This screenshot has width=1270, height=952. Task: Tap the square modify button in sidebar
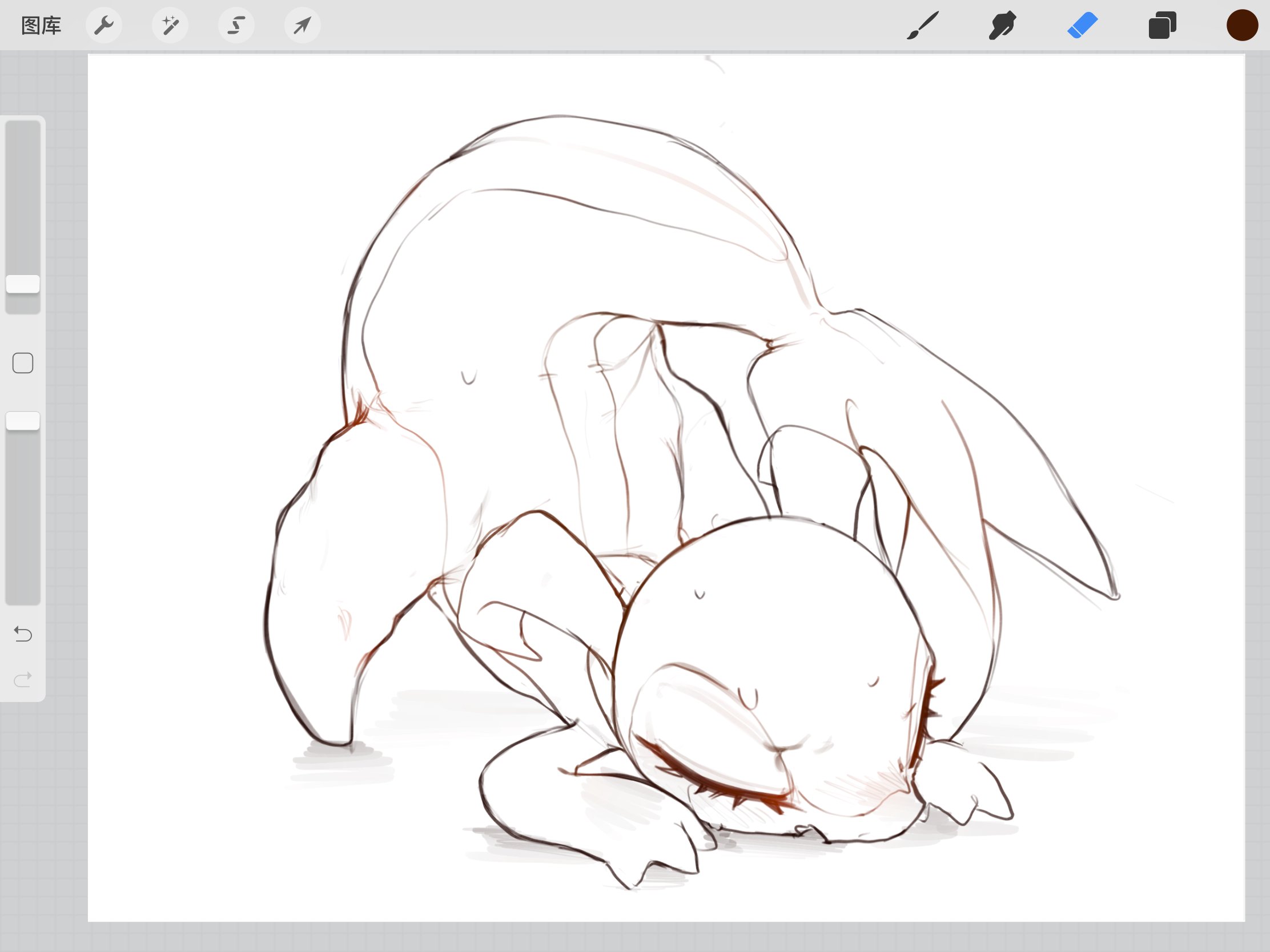(23, 363)
